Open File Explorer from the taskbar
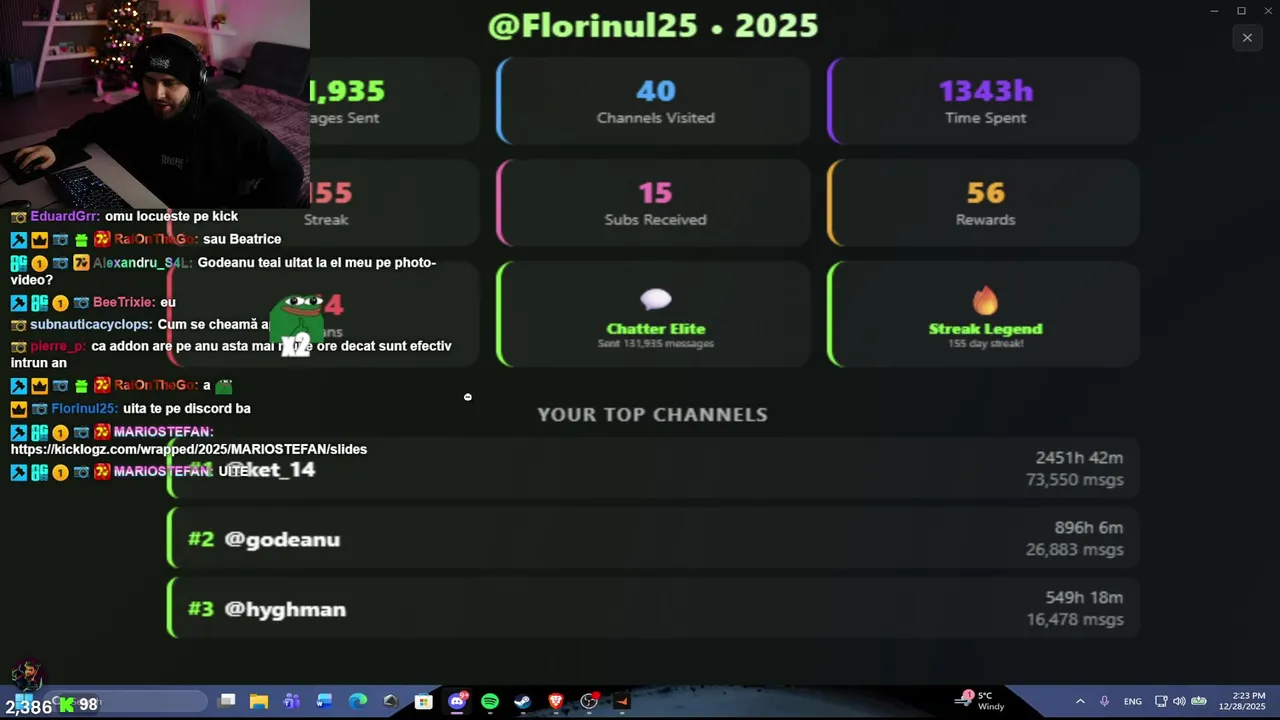Image resolution: width=1280 pixels, height=720 pixels. (259, 701)
